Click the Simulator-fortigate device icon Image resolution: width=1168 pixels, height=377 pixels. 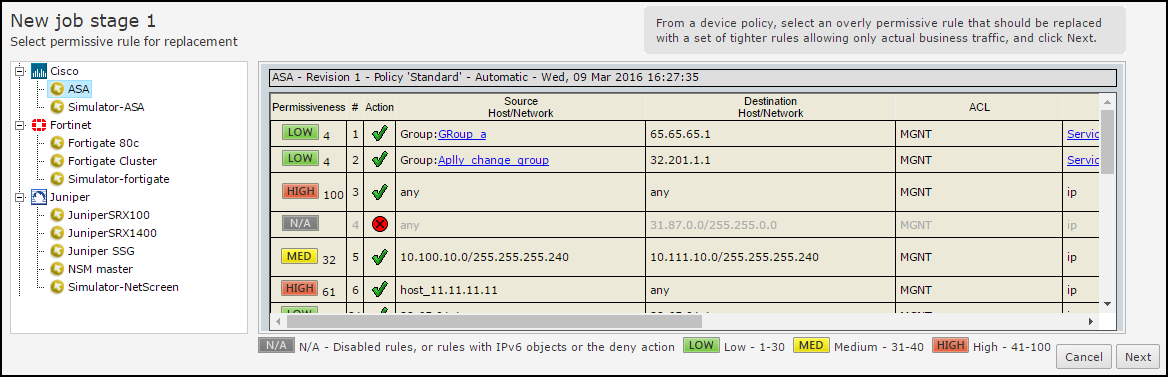57,179
